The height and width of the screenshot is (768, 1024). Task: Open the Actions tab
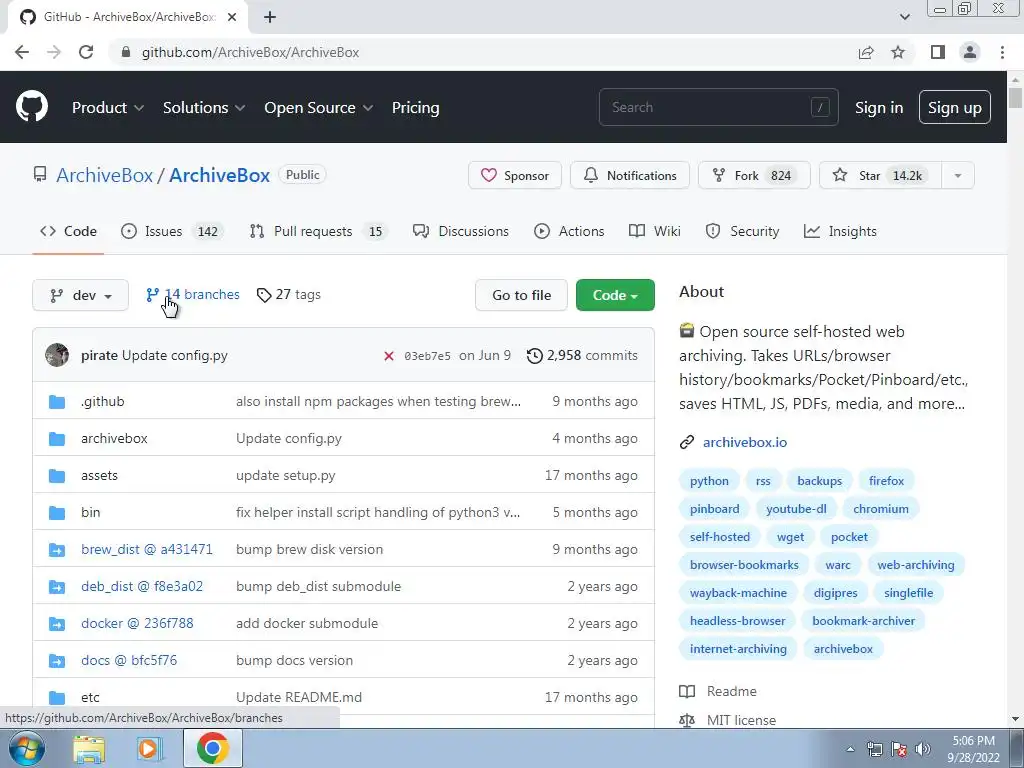click(x=569, y=231)
